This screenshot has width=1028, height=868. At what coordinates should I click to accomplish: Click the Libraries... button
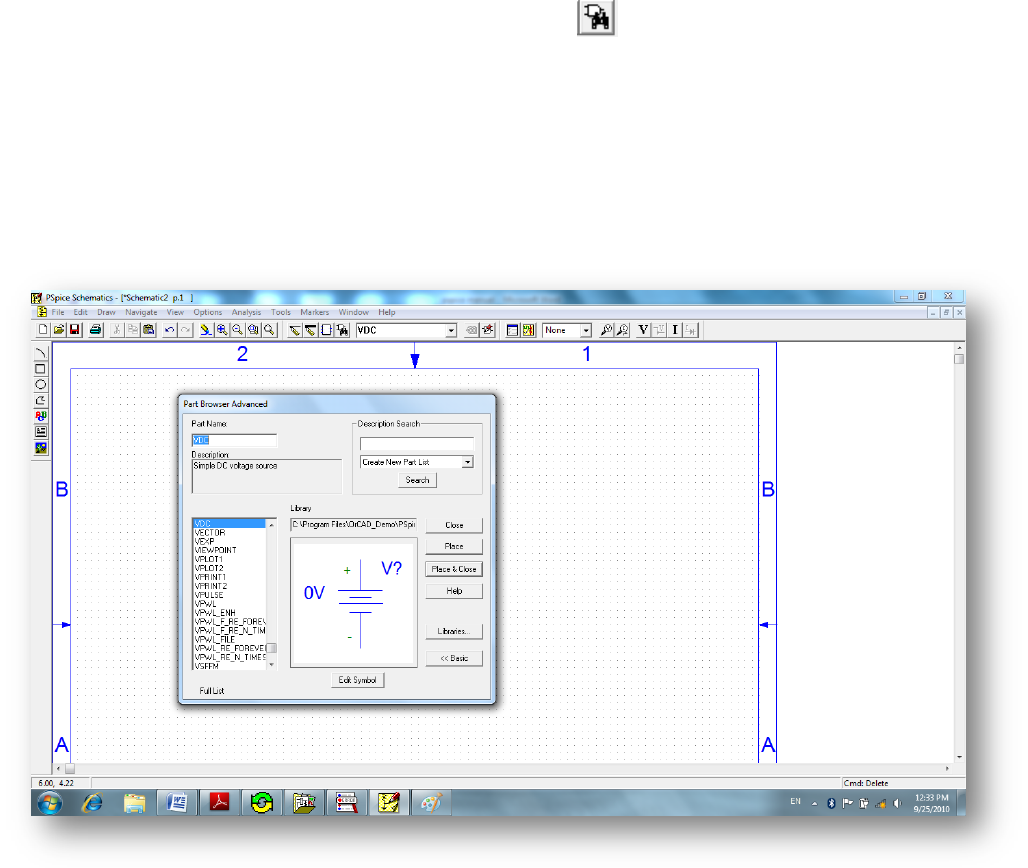point(454,631)
